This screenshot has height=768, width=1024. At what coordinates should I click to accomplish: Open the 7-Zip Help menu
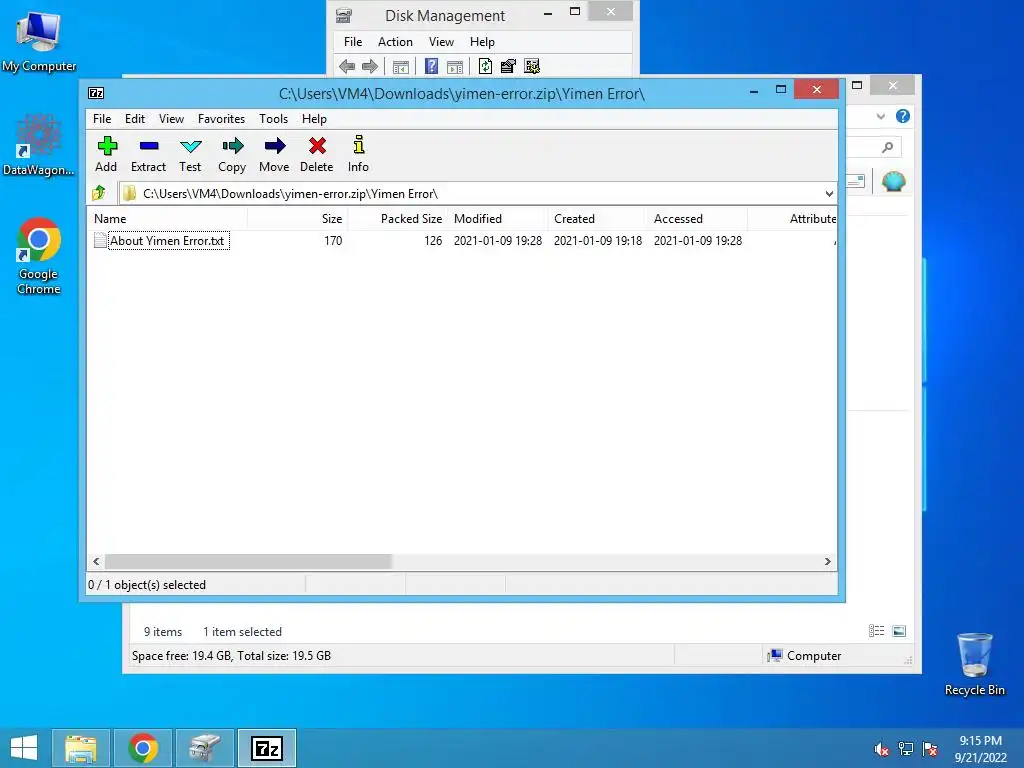(x=314, y=119)
